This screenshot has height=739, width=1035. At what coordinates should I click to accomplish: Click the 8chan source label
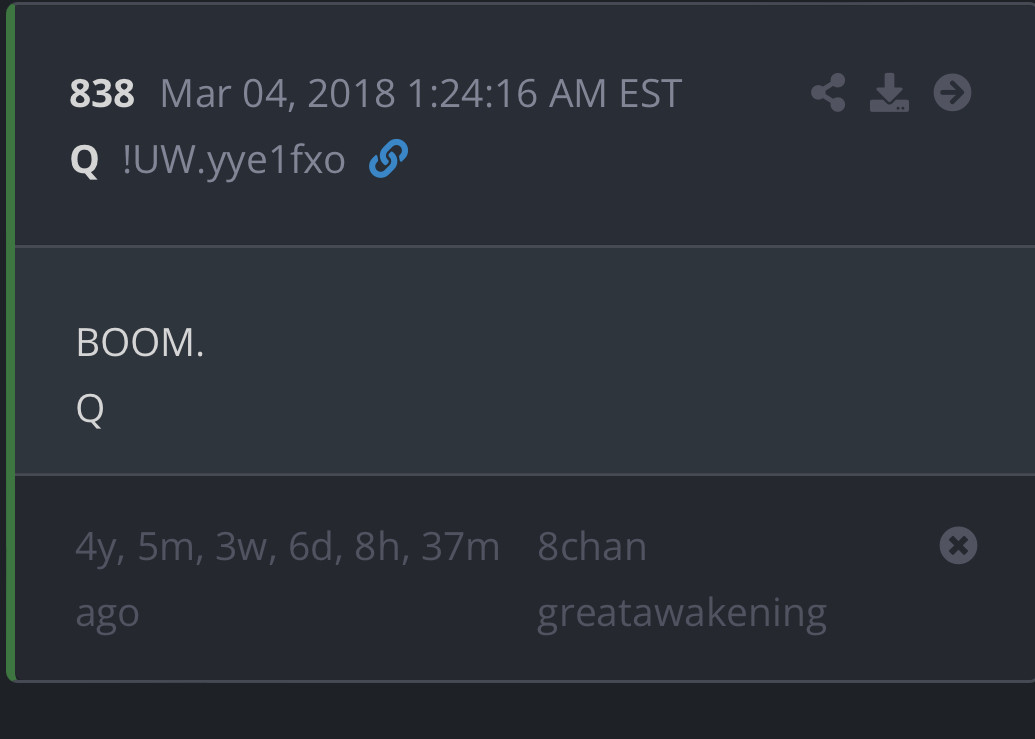pyautogui.click(x=592, y=547)
